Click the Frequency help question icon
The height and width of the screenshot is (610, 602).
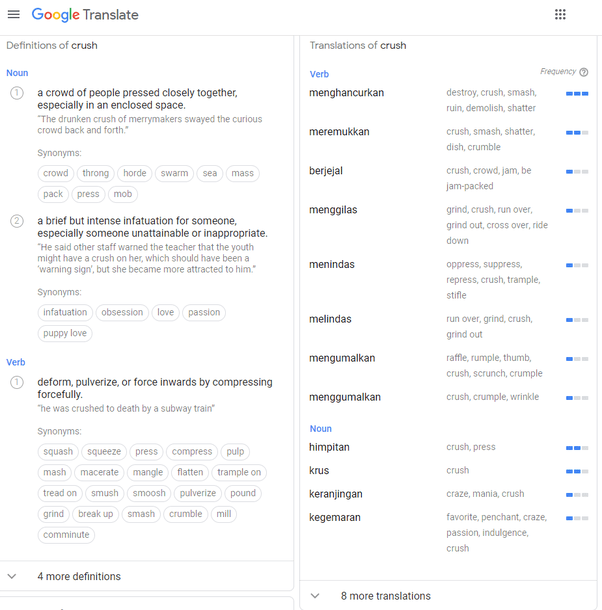(584, 72)
